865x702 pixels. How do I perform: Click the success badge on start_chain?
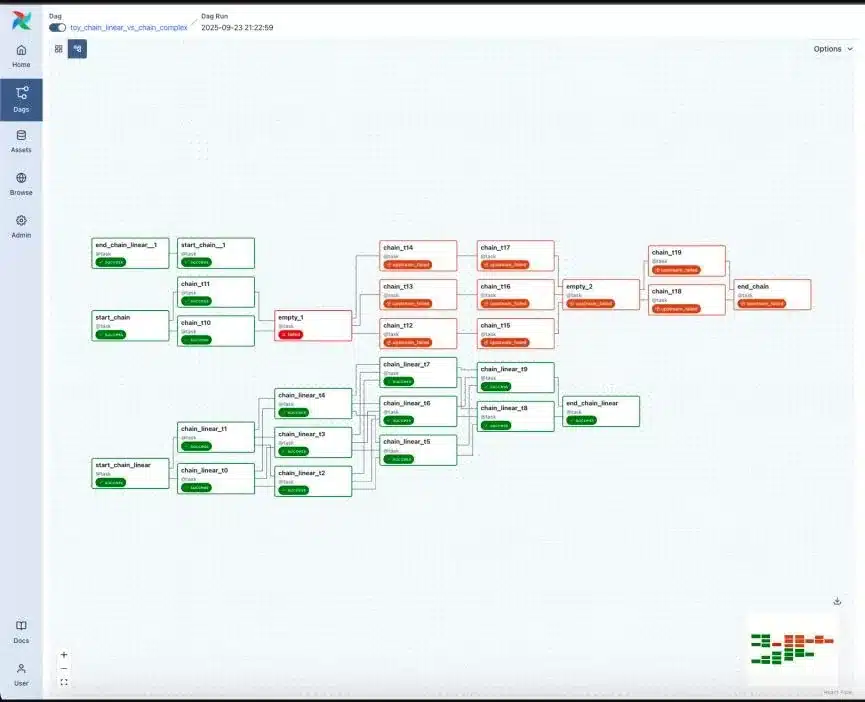[x=111, y=334]
